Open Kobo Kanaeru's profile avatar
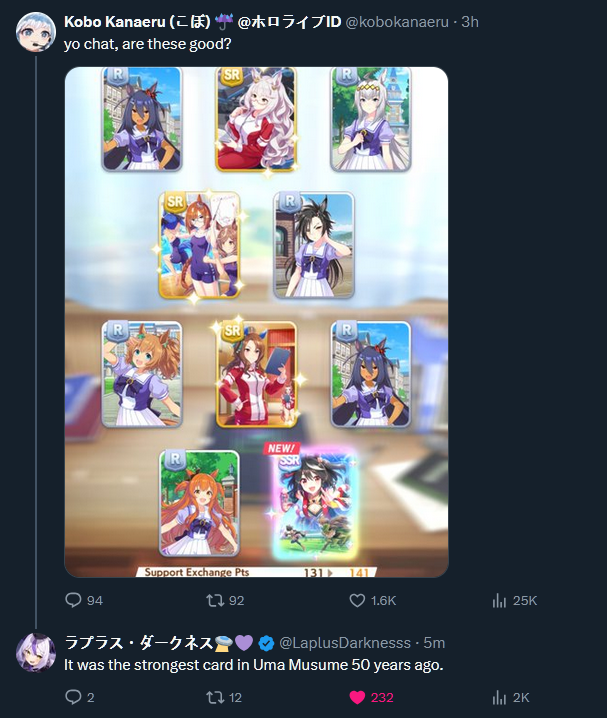The height and width of the screenshot is (718, 607). point(36,32)
